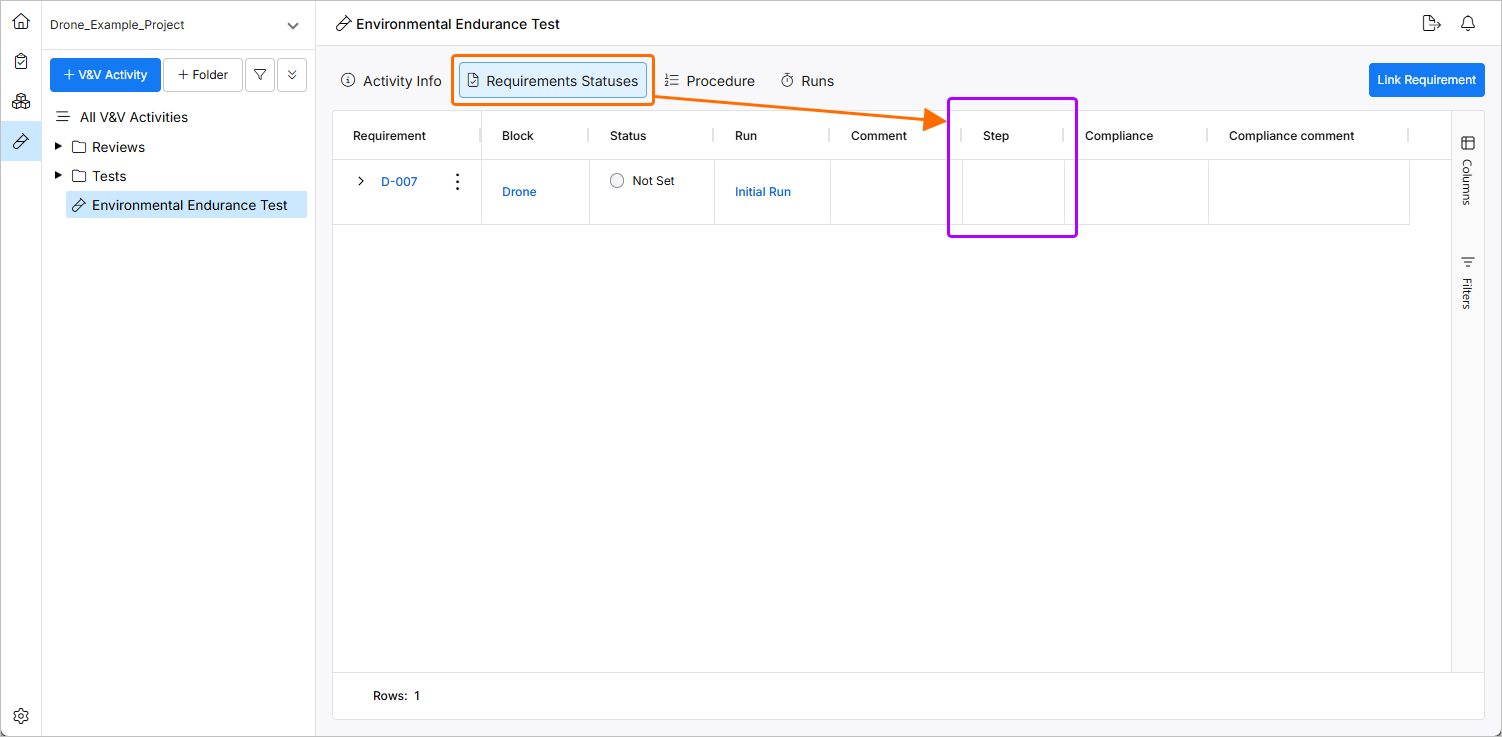Click the Link Requirement button
This screenshot has width=1502, height=737.
(1426, 80)
